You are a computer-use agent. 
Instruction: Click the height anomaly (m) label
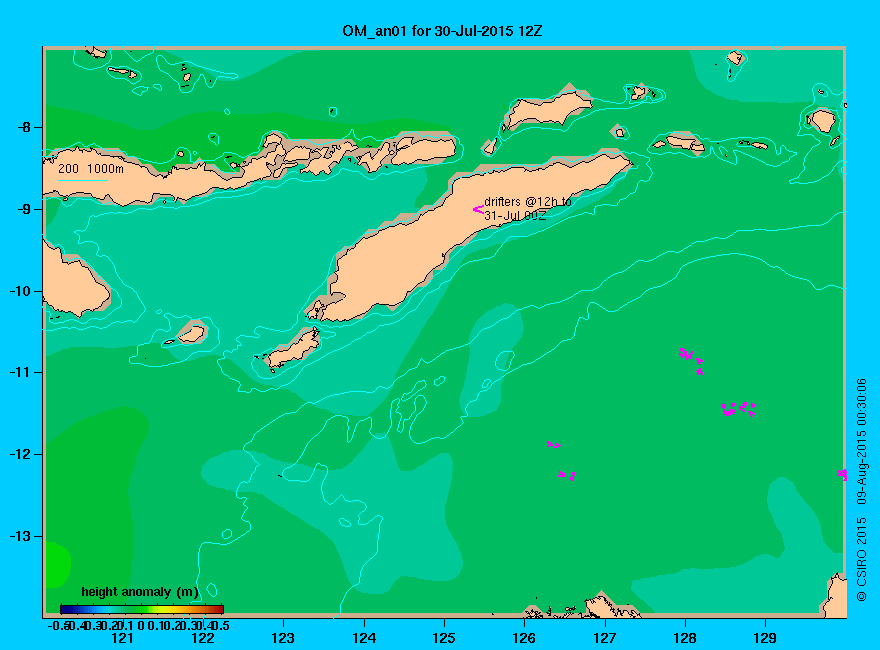139,592
